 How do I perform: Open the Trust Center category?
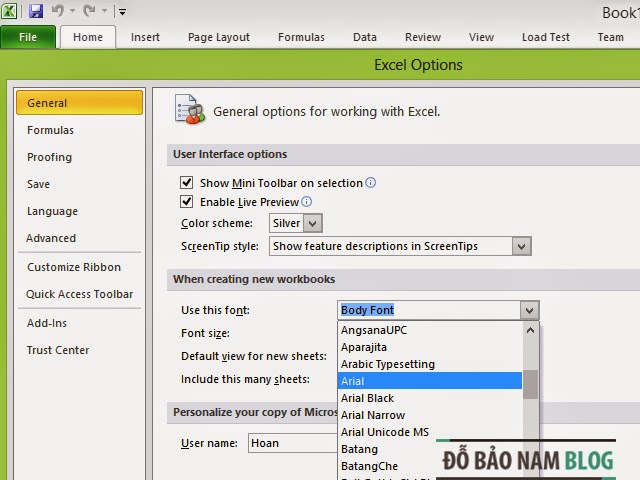(x=80, y=350)
